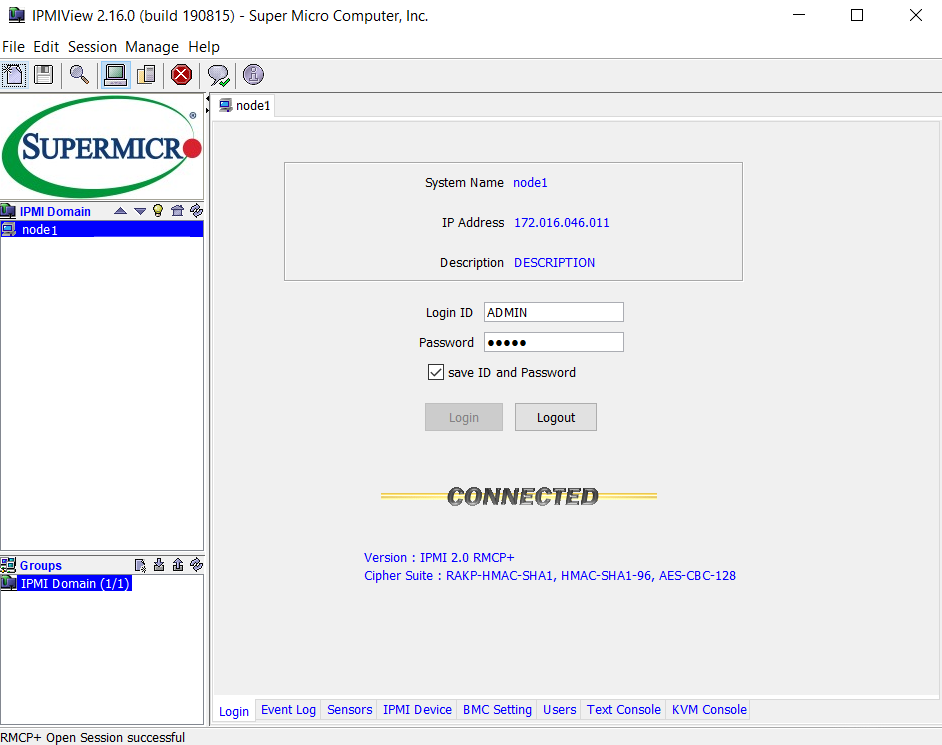
Task: Click the Version : IPMI 2.0 RMCP+ text
Action: click(439, 558)
